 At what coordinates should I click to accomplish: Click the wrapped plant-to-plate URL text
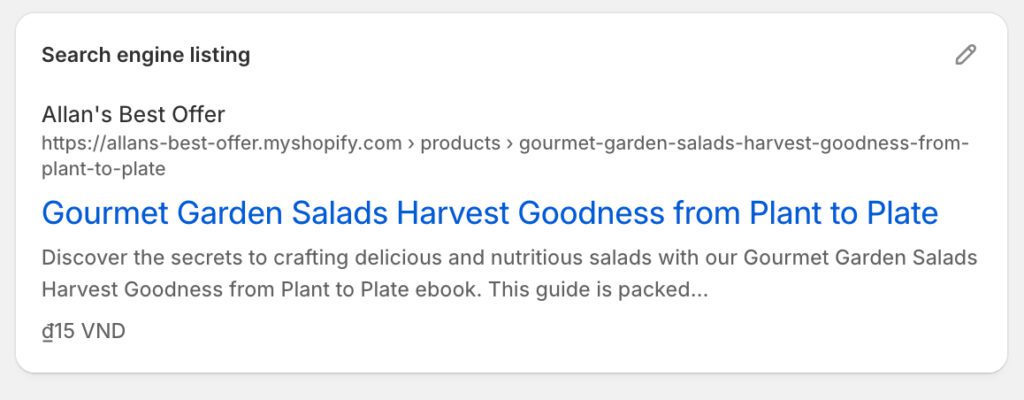(x=103, y=169)
